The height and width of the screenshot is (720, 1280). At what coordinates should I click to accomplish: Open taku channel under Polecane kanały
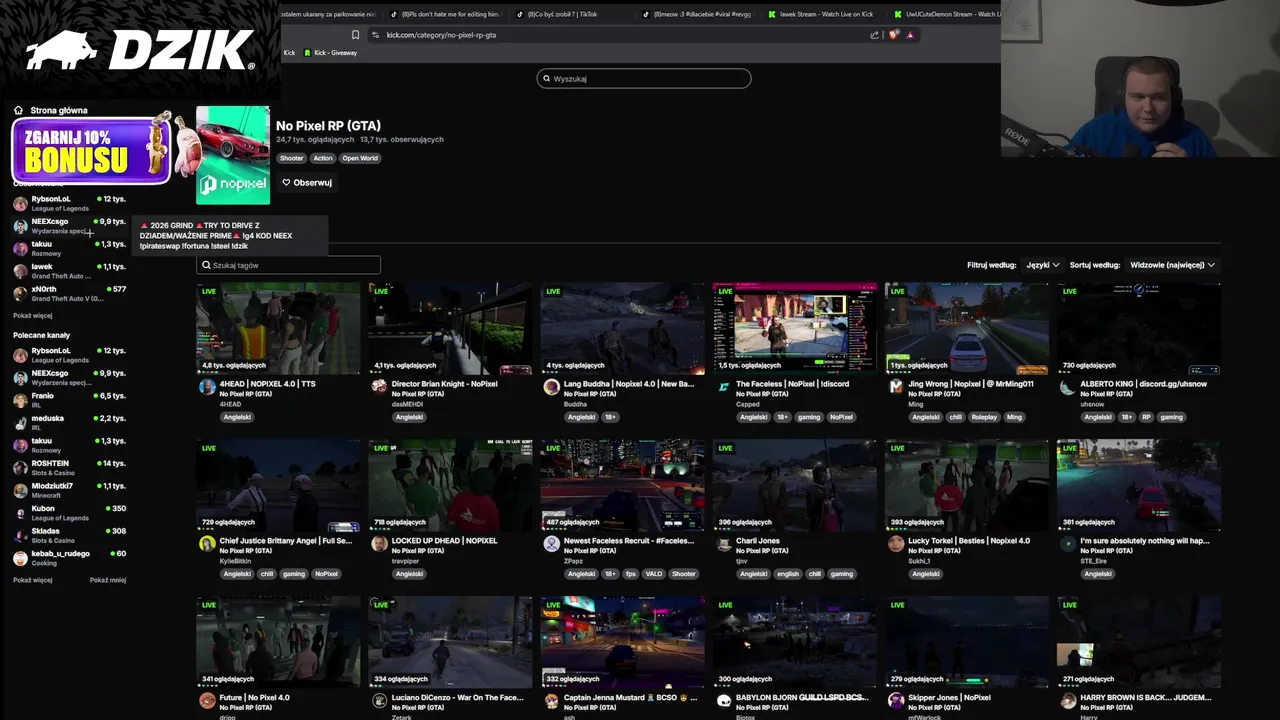tap(68, 444)
